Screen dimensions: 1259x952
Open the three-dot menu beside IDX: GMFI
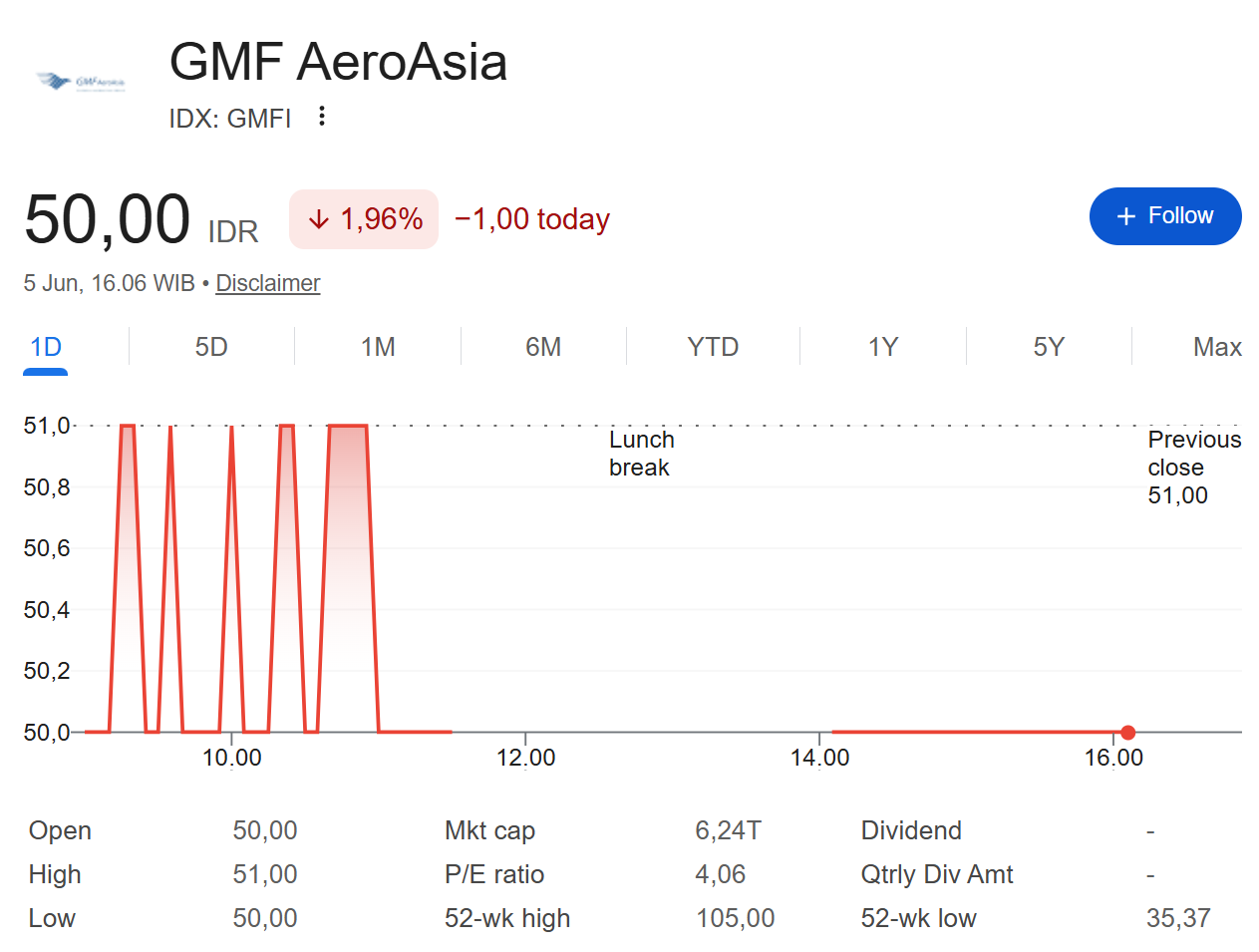pyautogui.click(x=321, y=117)
